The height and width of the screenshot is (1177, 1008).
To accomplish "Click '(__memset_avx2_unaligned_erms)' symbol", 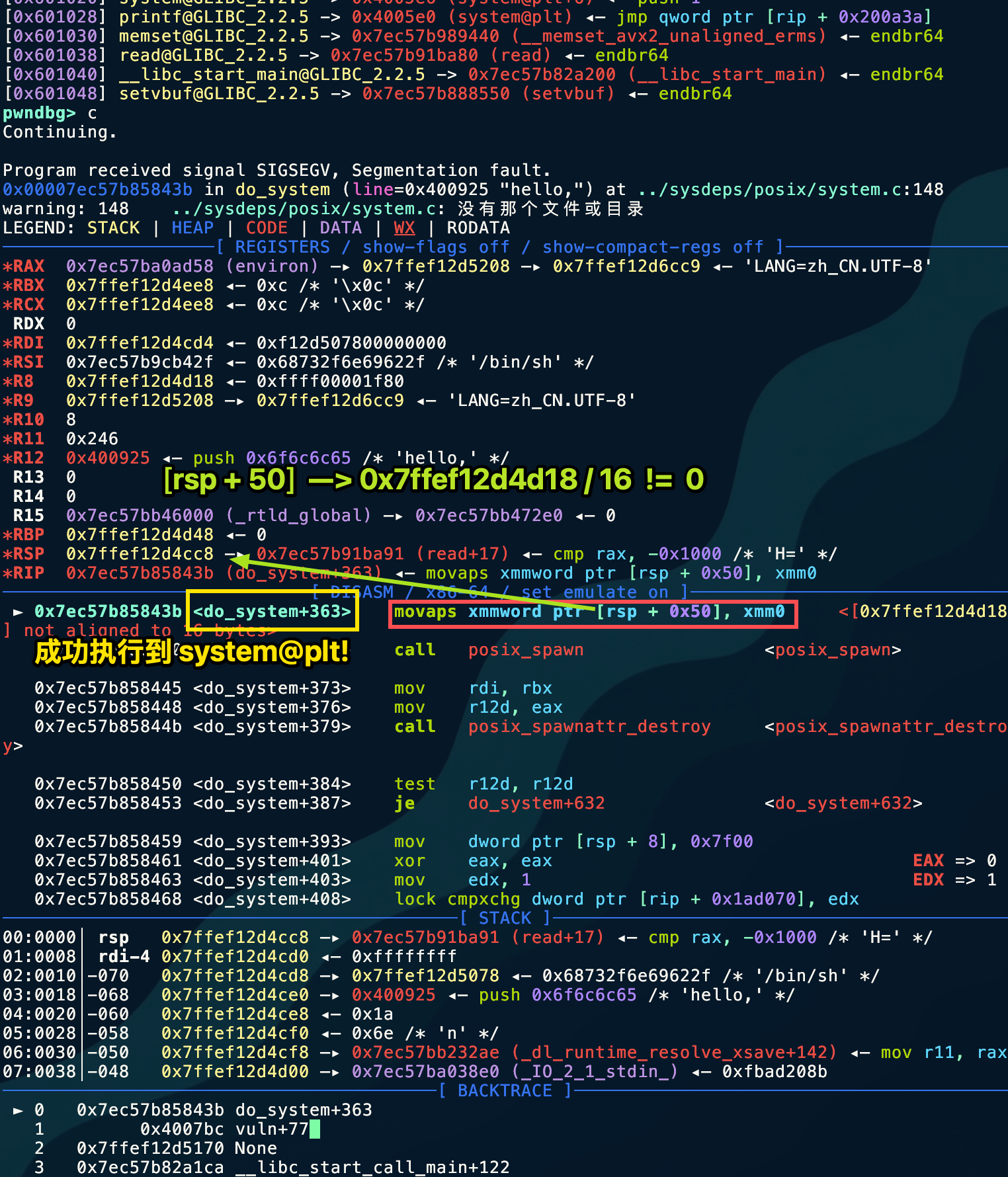I will coord(669,36).
